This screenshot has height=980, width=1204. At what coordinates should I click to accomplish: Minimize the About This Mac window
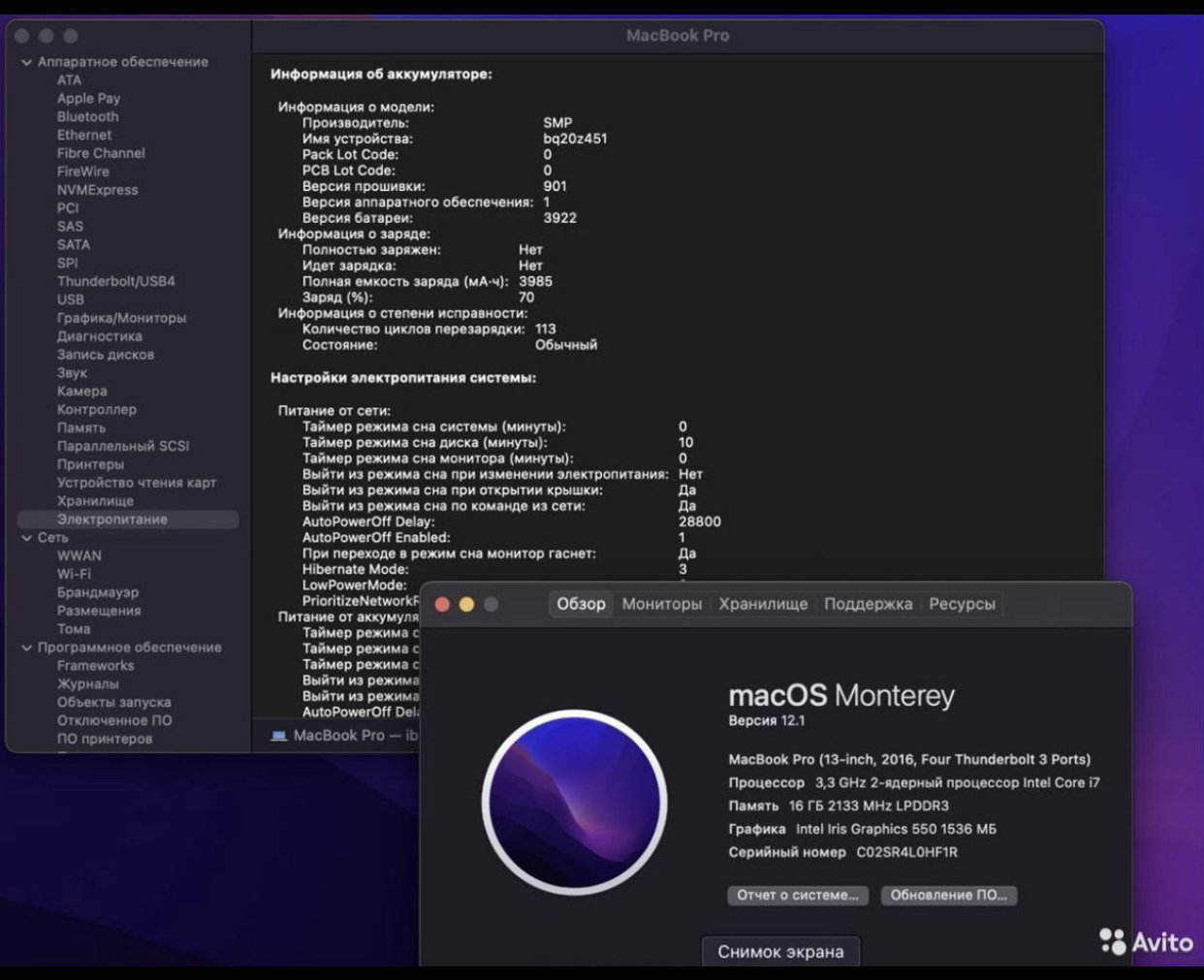coord(466,604)
